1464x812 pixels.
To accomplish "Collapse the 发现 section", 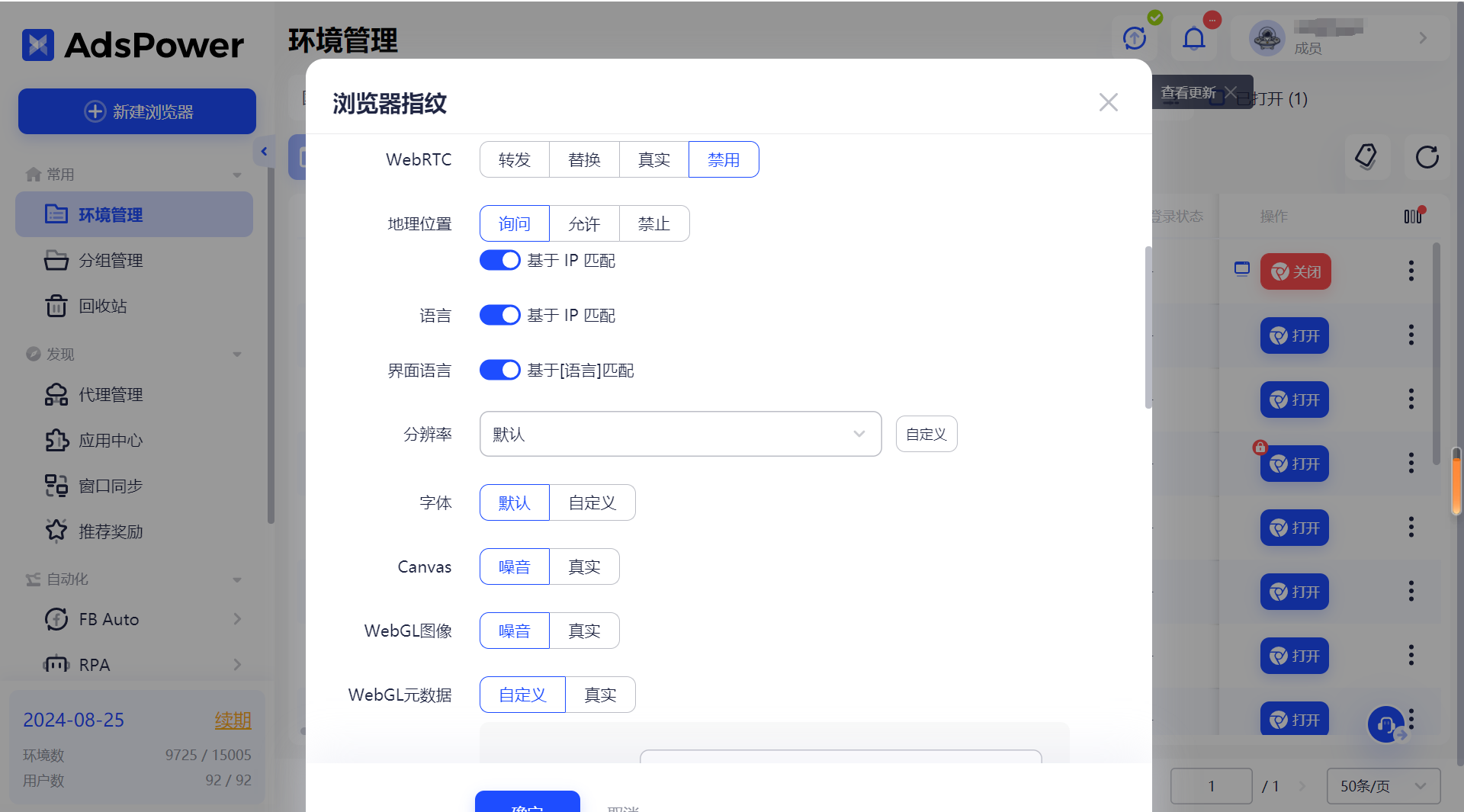I will 237,355.
